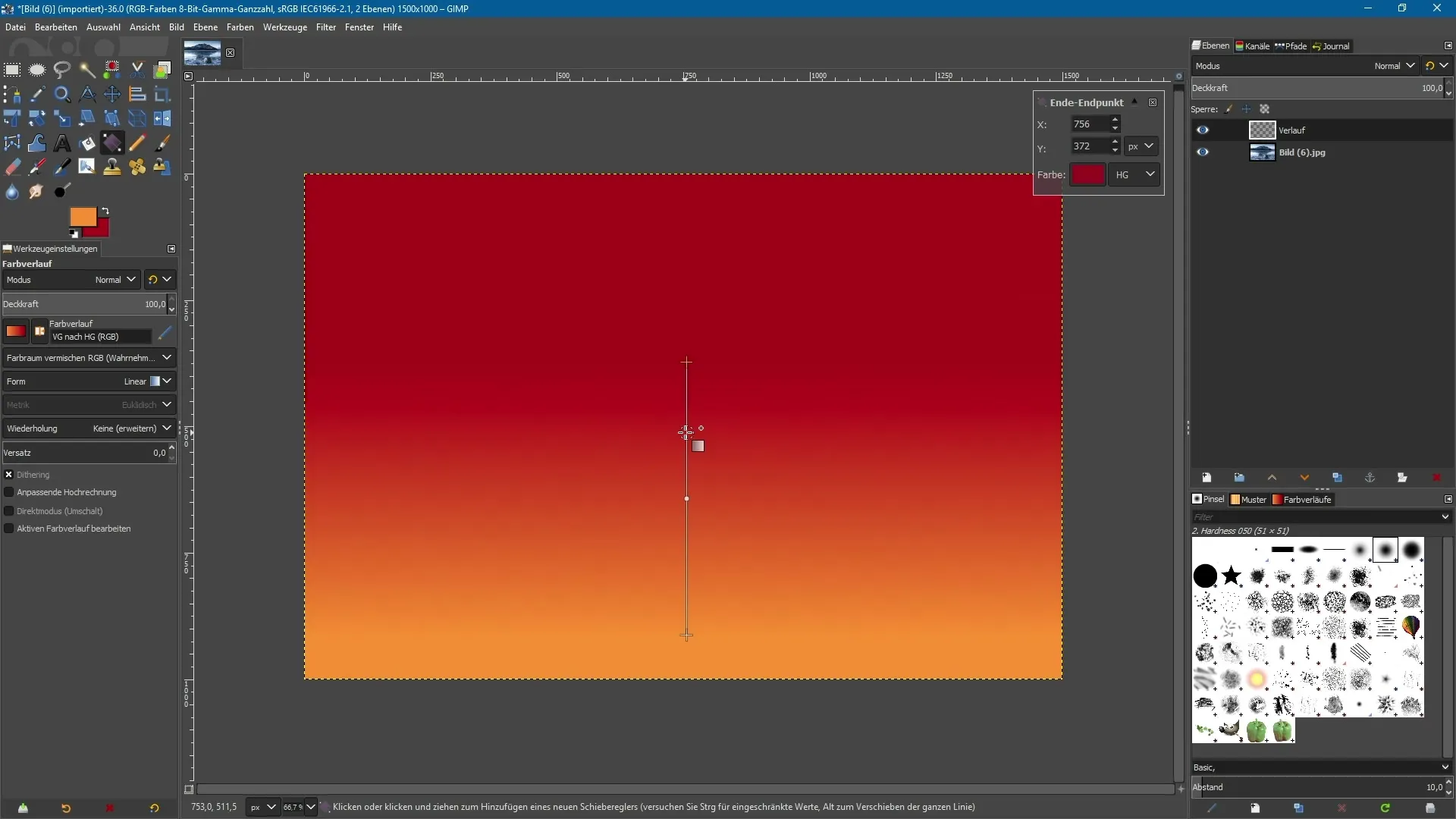
Task: Open the Datei menu
Action: click(x=15, y=27)
